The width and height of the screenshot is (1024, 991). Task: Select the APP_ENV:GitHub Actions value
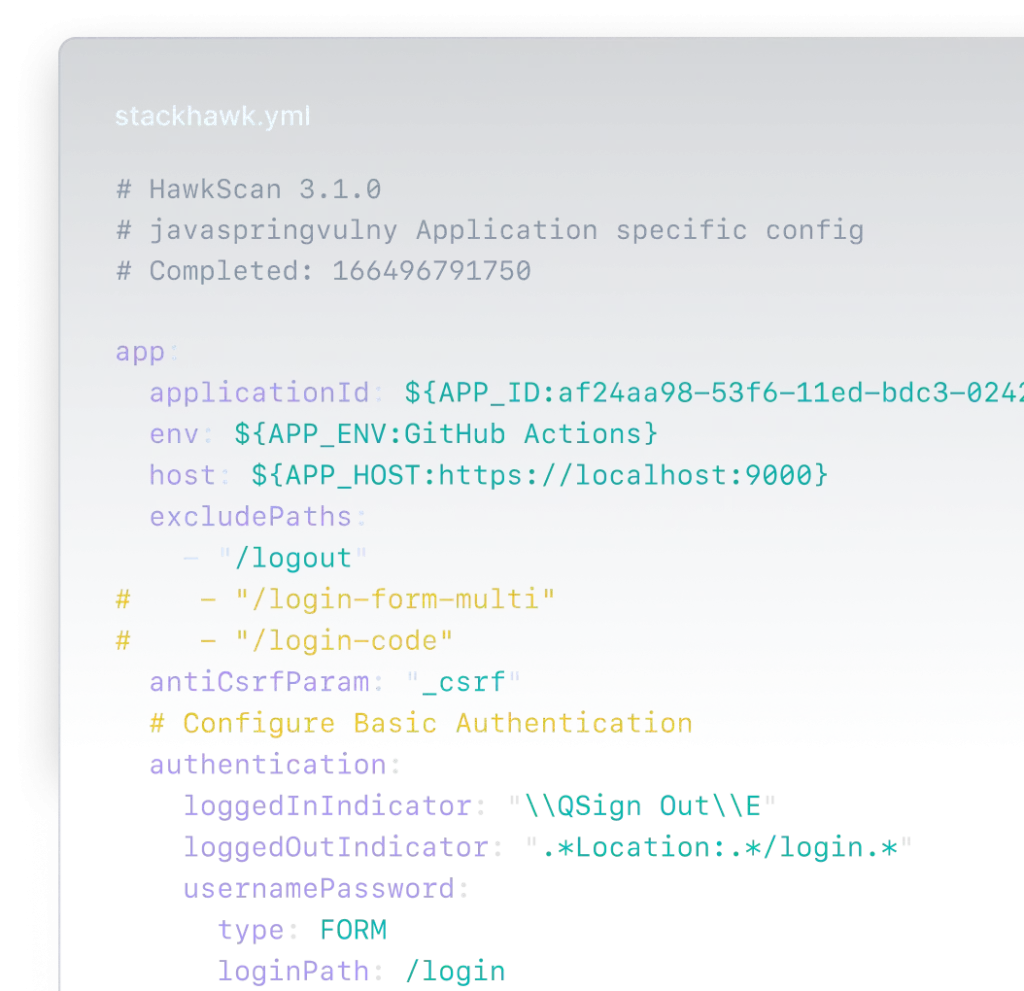coord(446,434)
